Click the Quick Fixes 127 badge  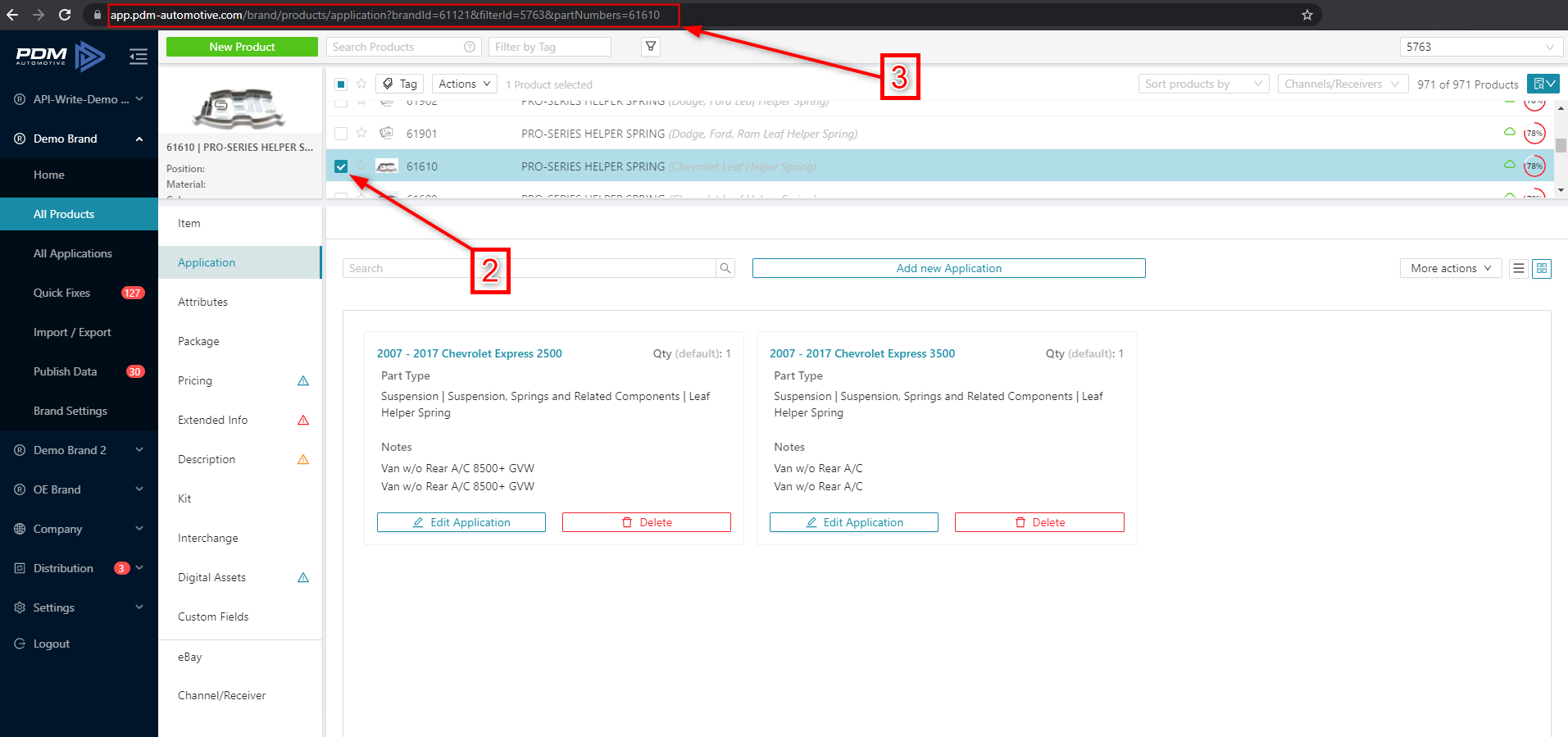coord(133,293)
